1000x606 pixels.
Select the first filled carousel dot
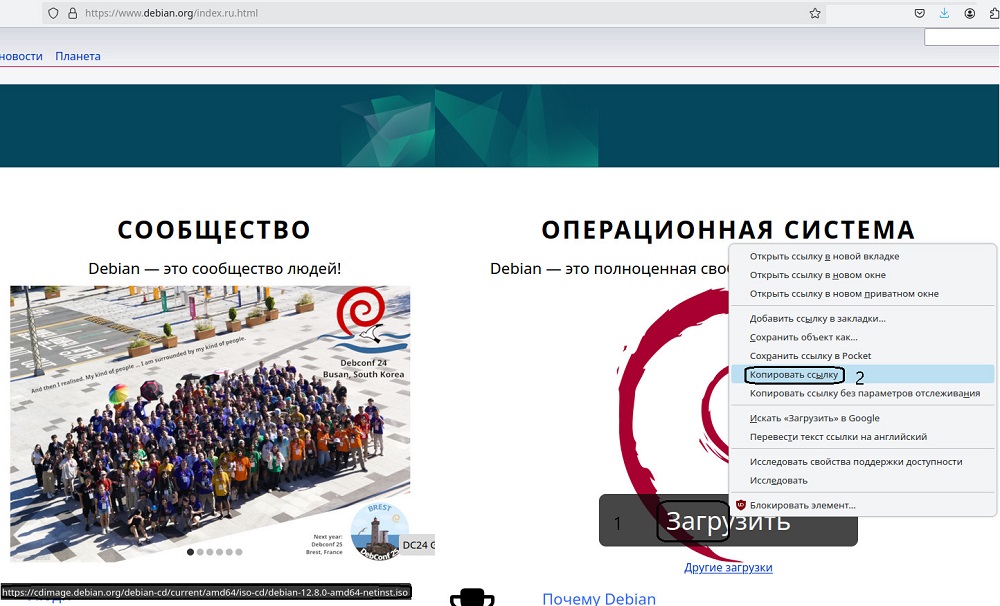click(190, 552)
